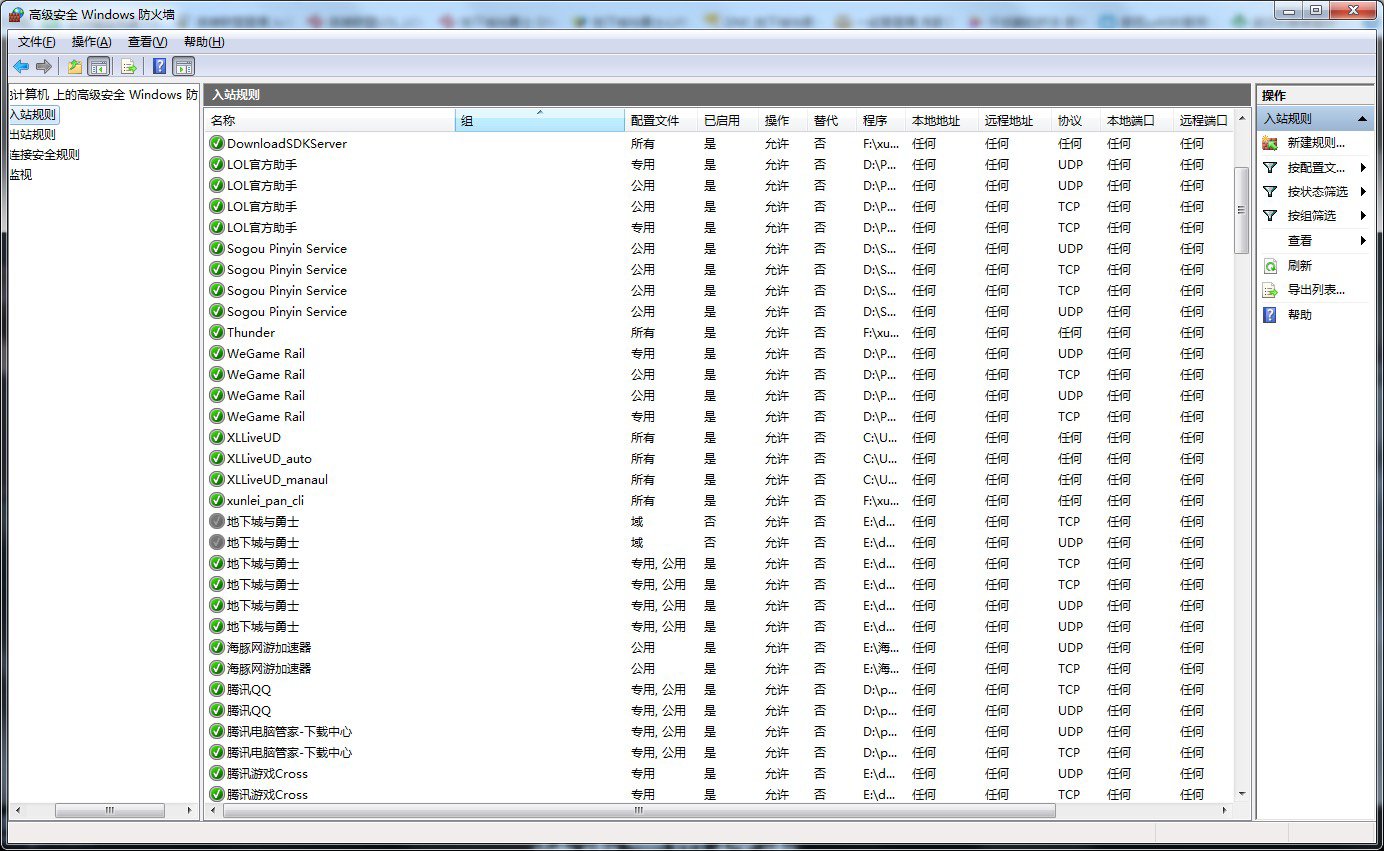Click green check icon of 腾讯电脑管家-下载中心 TCP rule
The height and width of the screenshot is (851, 1384).
(x=217, y=752)
